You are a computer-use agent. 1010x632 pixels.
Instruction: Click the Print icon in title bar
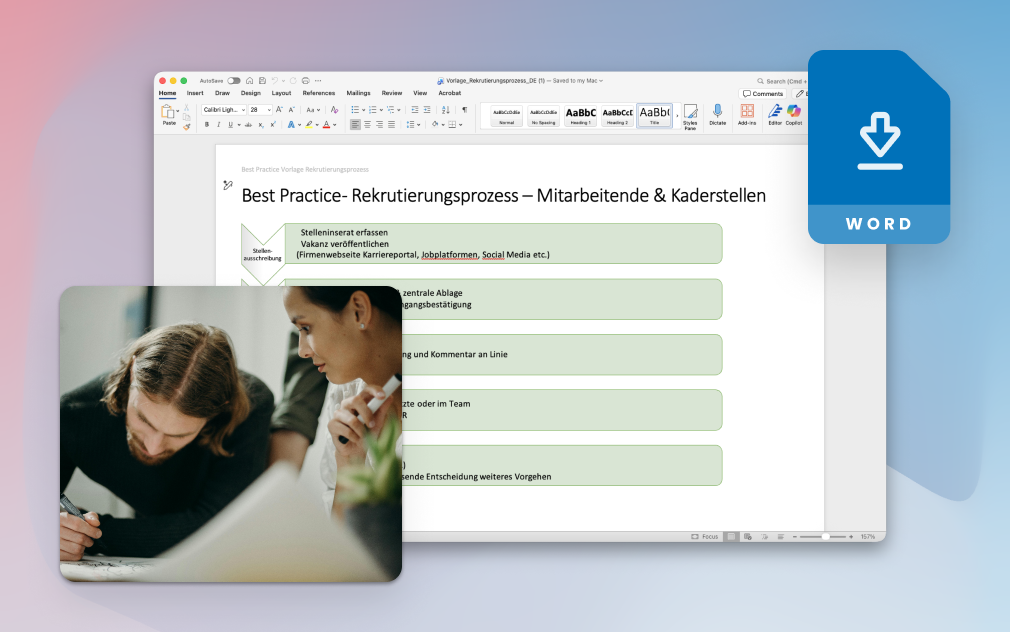pos(306,81)
